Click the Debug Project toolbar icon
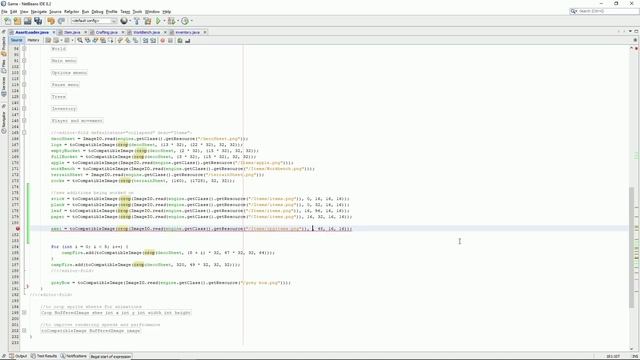This screenshot has height=360, width=640. click(171, 21)
